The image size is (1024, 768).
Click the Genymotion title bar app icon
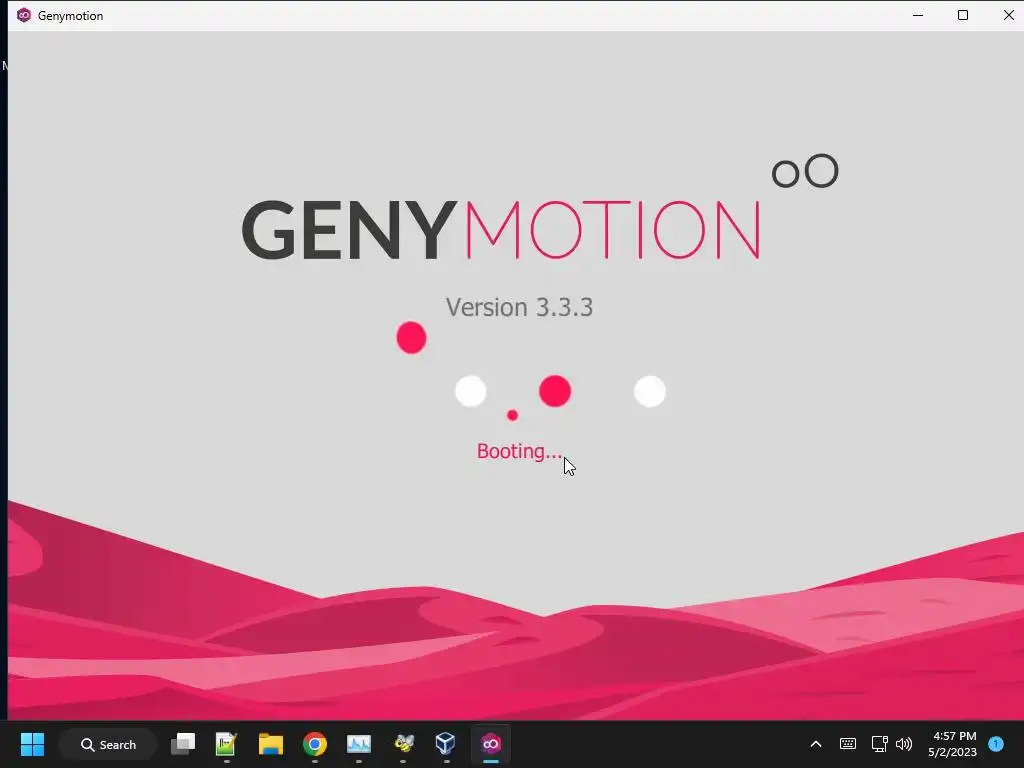click(x=24, y=15)
